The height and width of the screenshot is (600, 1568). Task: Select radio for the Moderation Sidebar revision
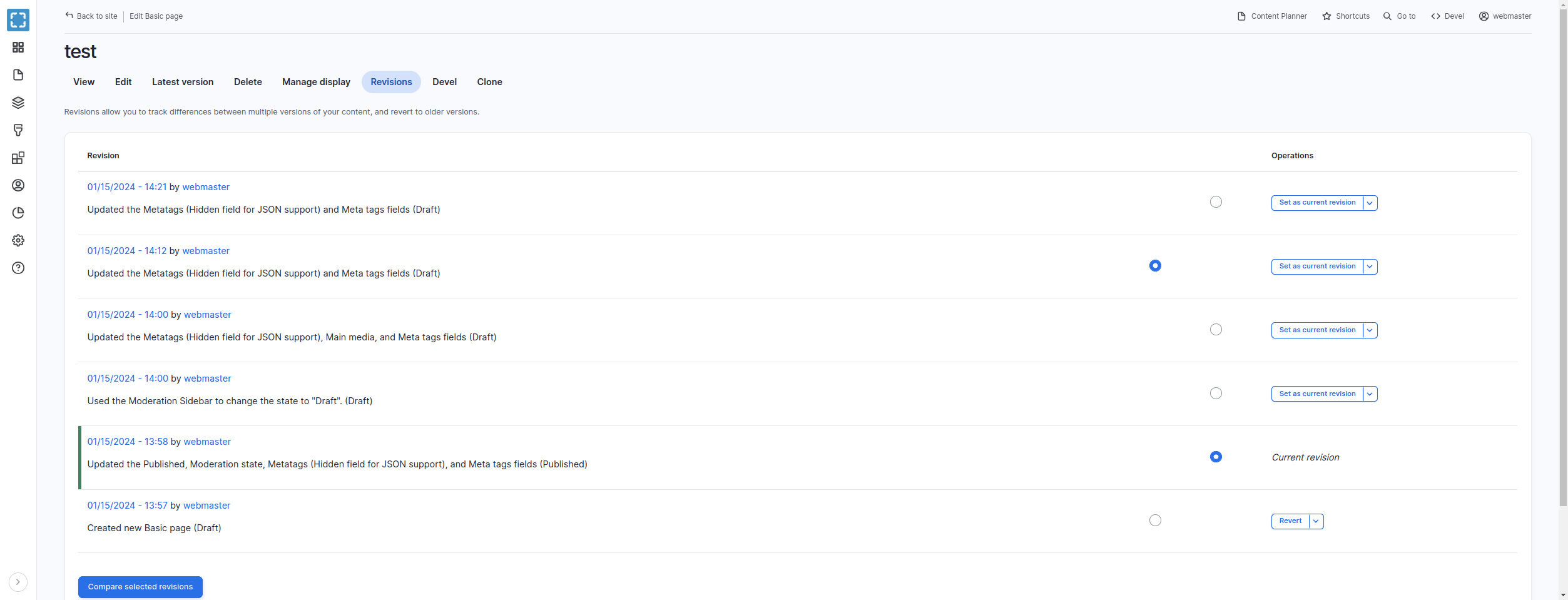coord(1216,394)
